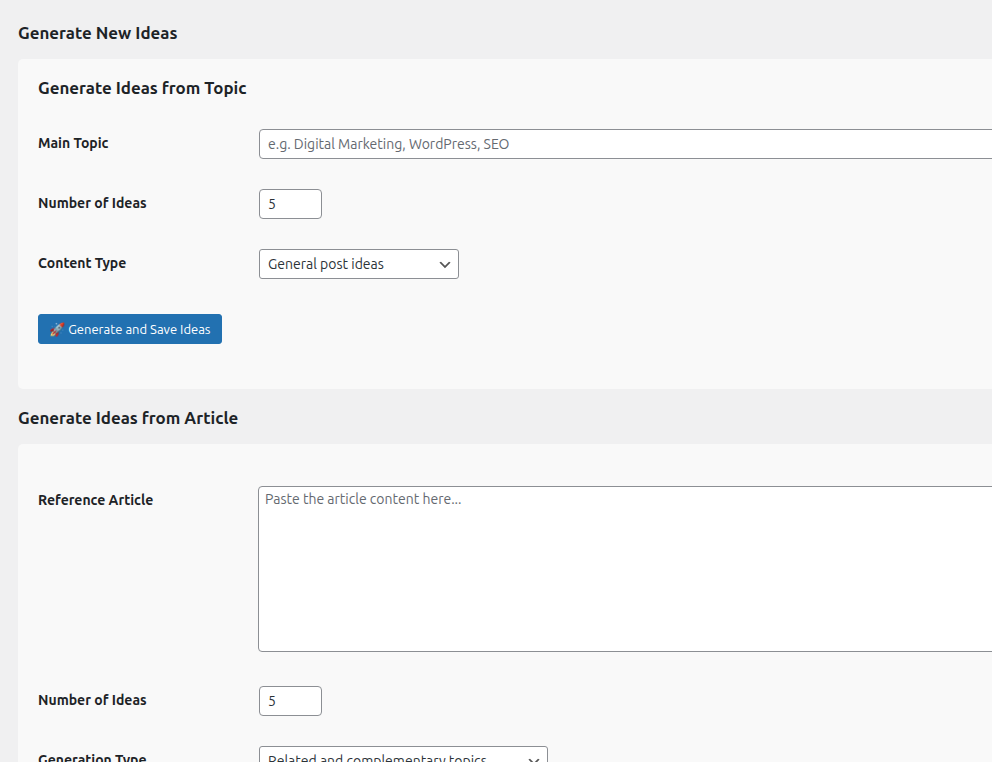Click the Generation Type label
Screen dimensions: 992x762
92,757
